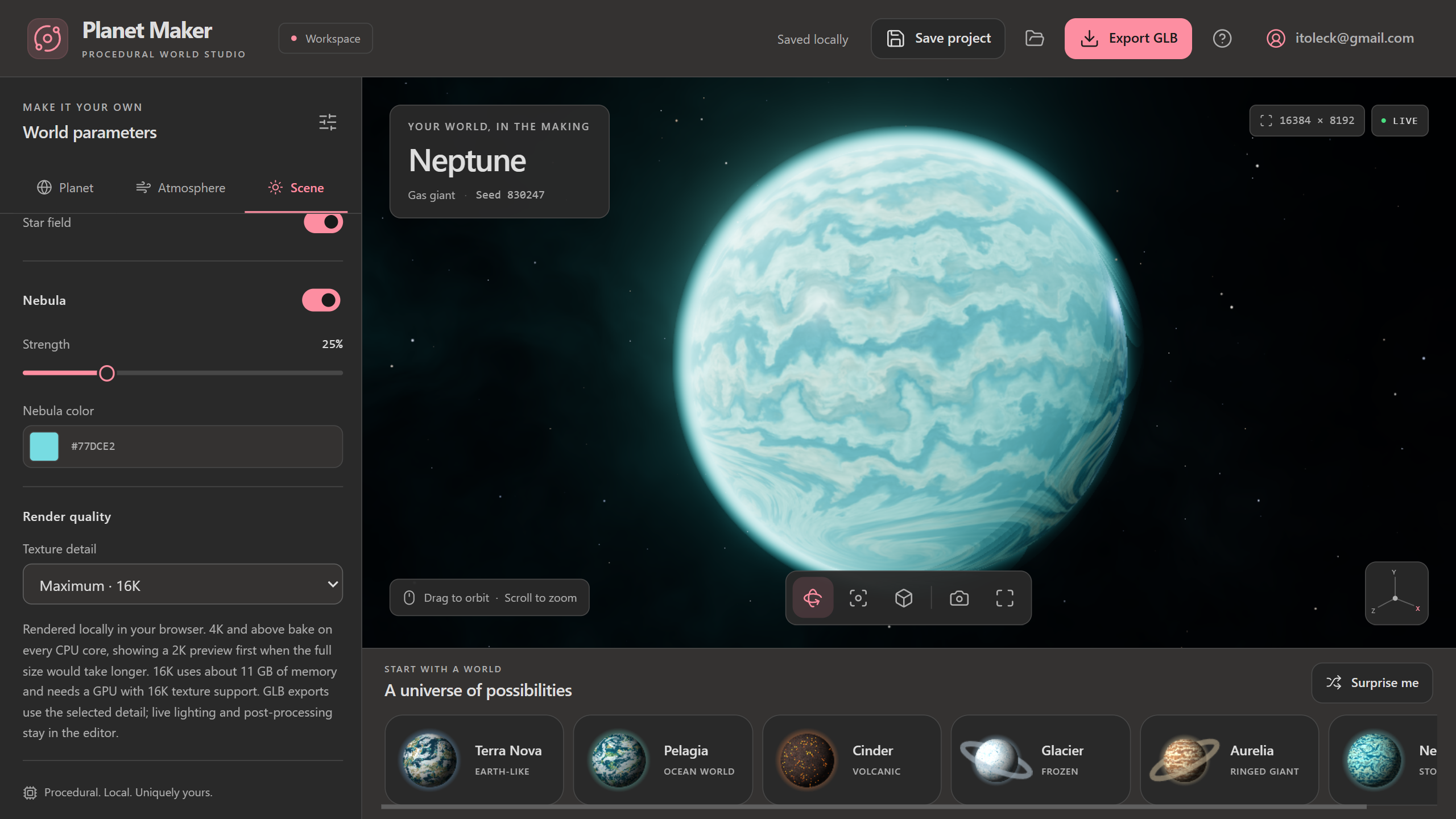Switch to the Atmosphere tab

(x=181, y=188)
